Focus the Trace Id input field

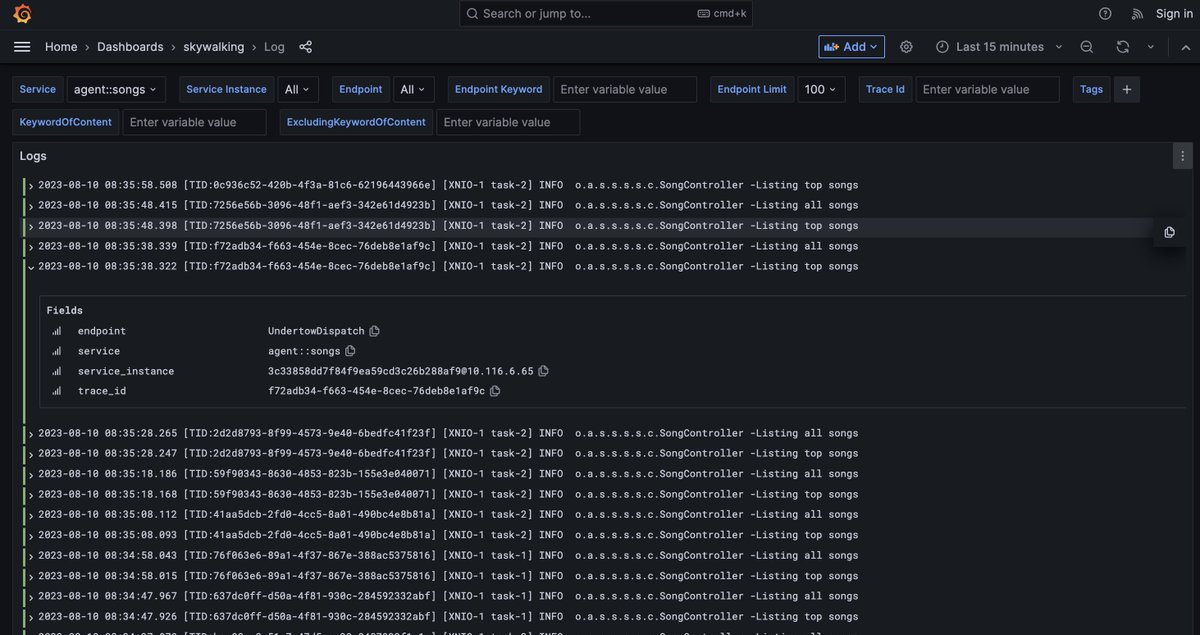pyautogui.click(x=987, y=90)
